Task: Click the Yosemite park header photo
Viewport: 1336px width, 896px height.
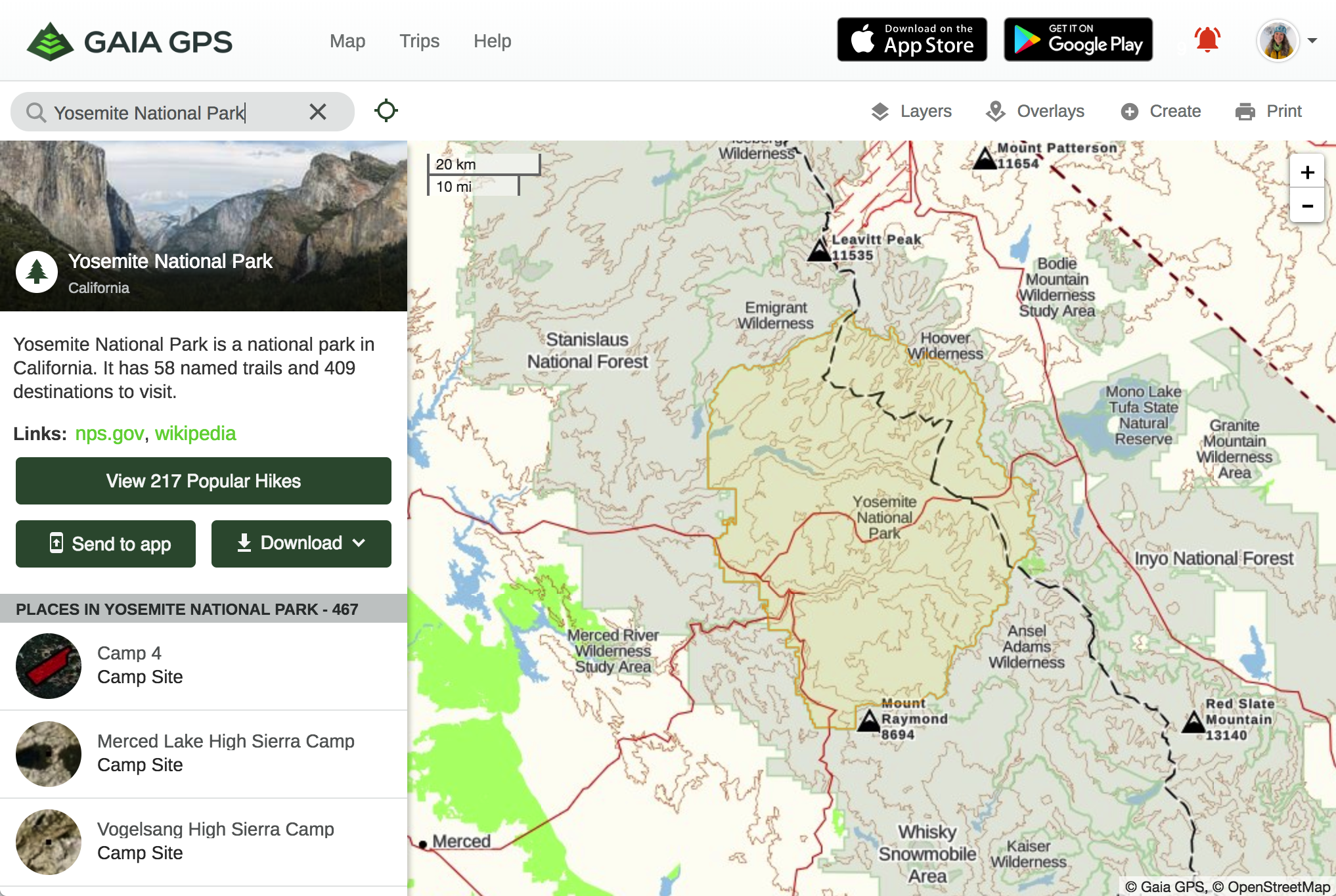Action: click(204, 226)
